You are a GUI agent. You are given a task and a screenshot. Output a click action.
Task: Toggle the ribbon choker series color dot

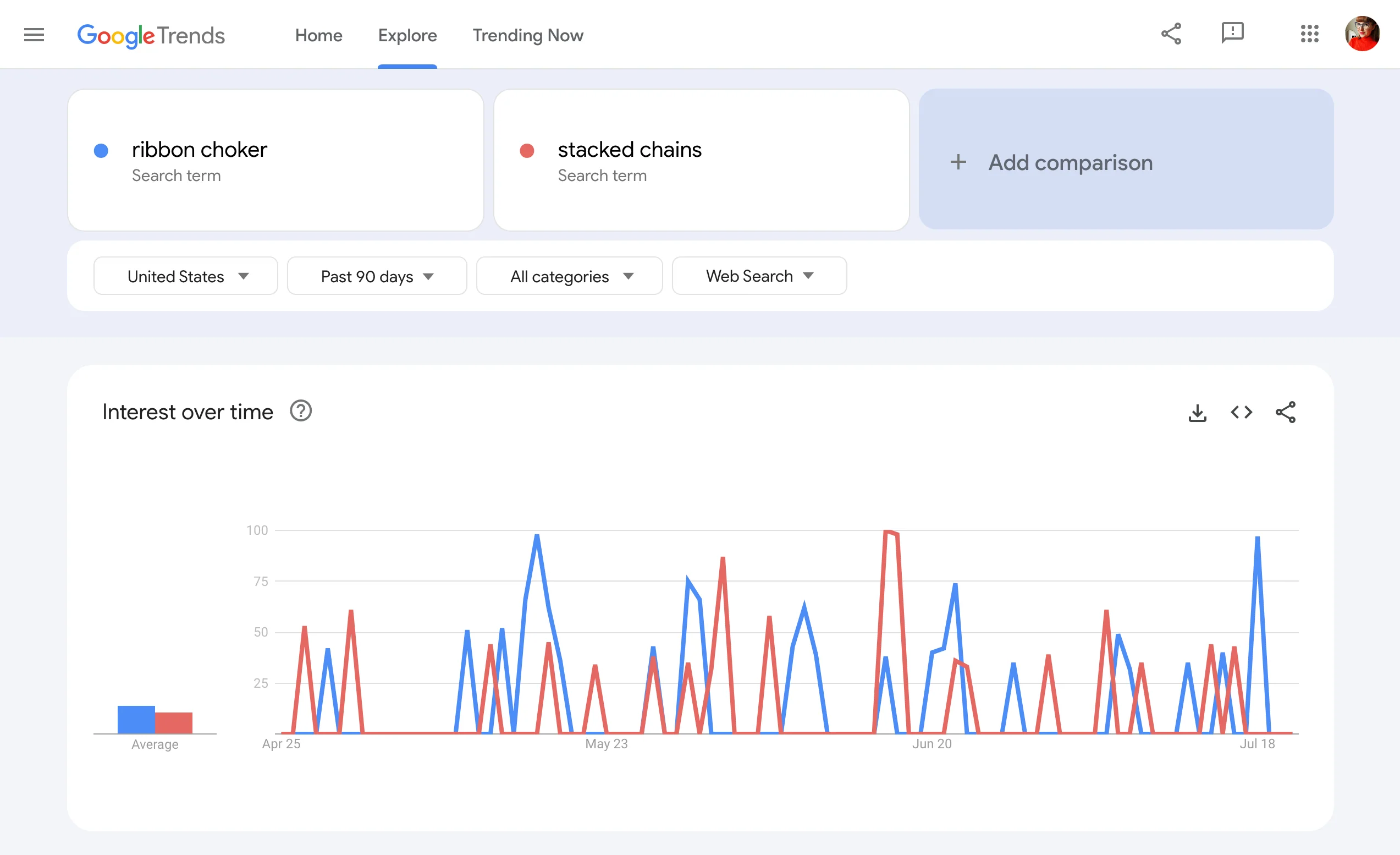coord(101,150)
